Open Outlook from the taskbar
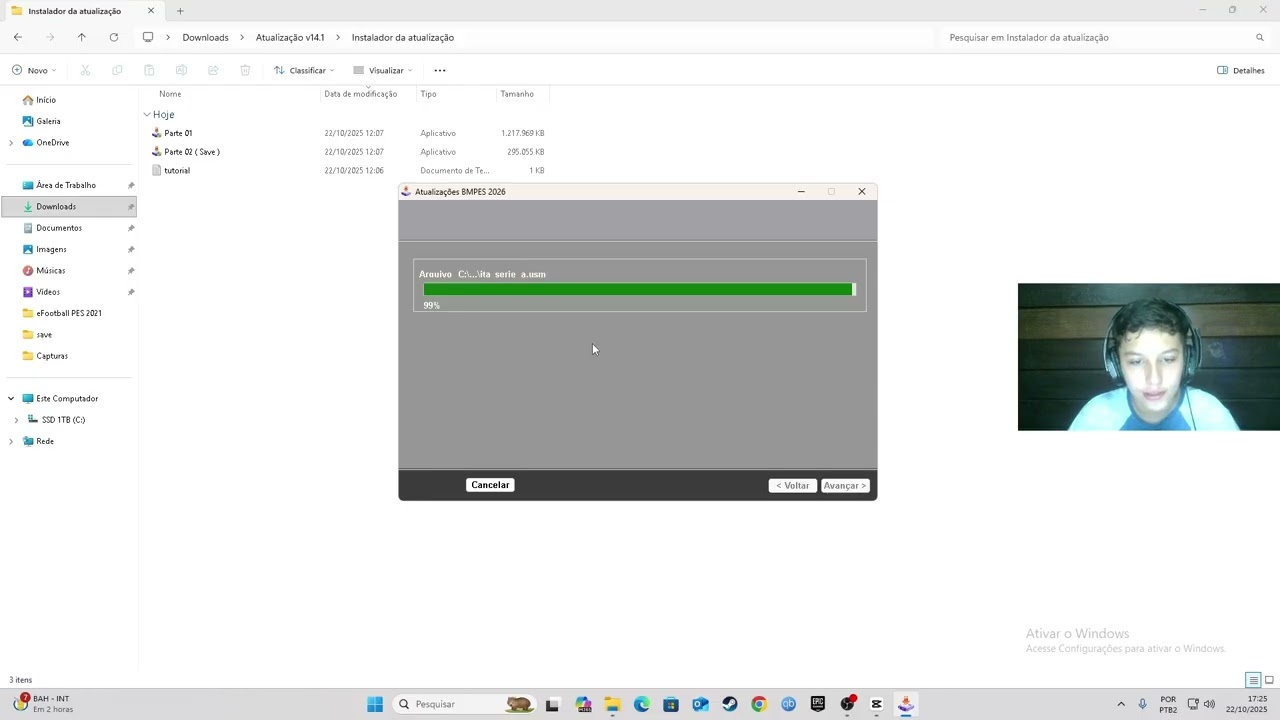 point(701,705)
